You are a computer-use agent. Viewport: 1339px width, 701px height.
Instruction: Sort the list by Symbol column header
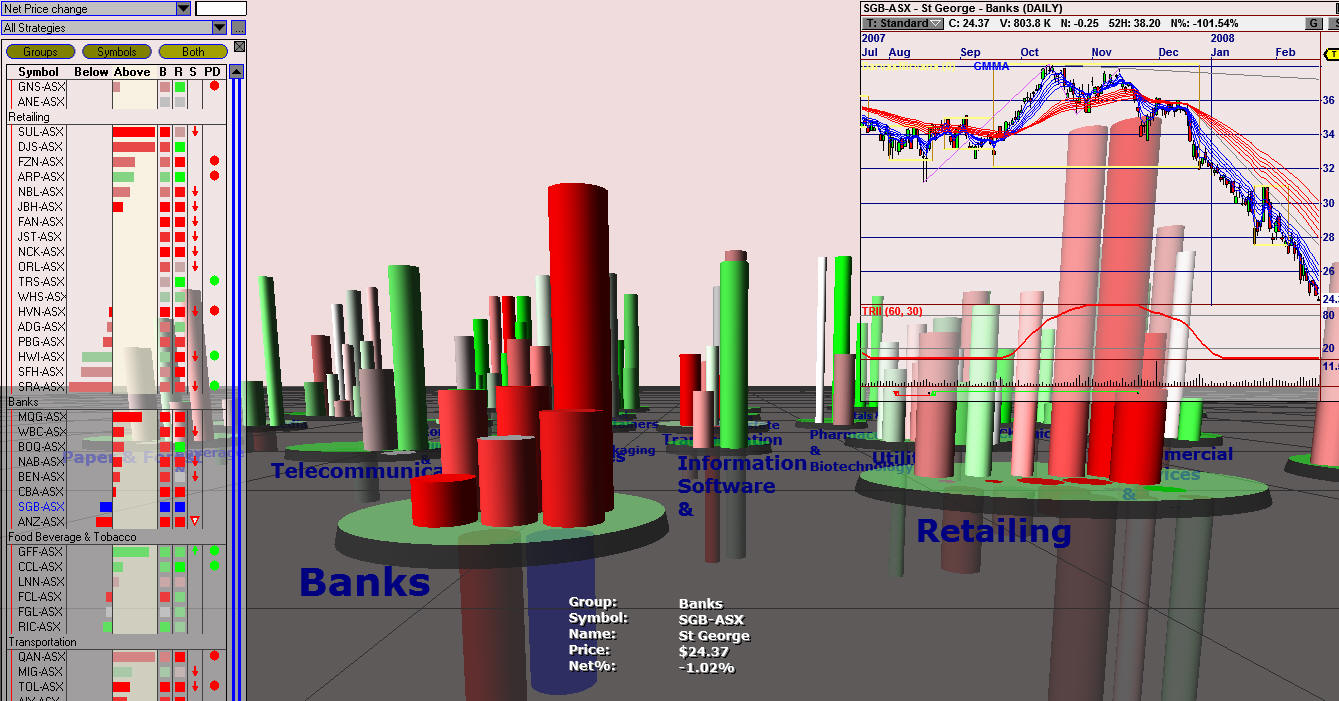click(38, 72)
